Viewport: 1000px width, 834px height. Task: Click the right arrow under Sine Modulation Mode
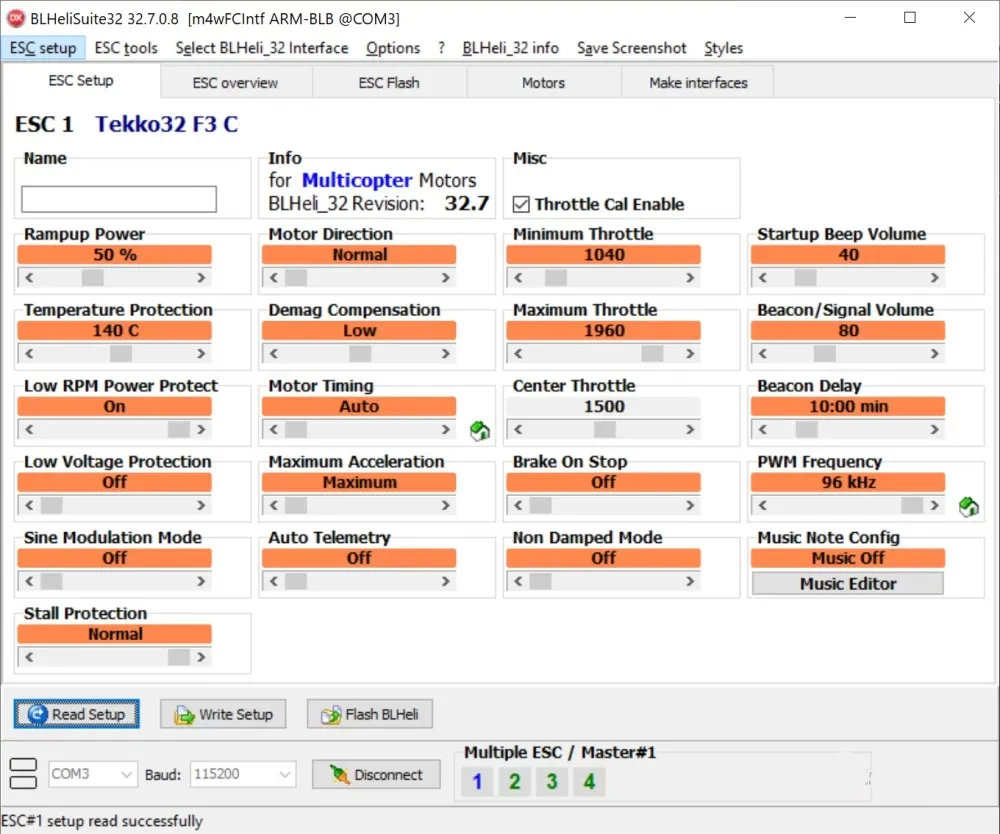click(201, 581)
